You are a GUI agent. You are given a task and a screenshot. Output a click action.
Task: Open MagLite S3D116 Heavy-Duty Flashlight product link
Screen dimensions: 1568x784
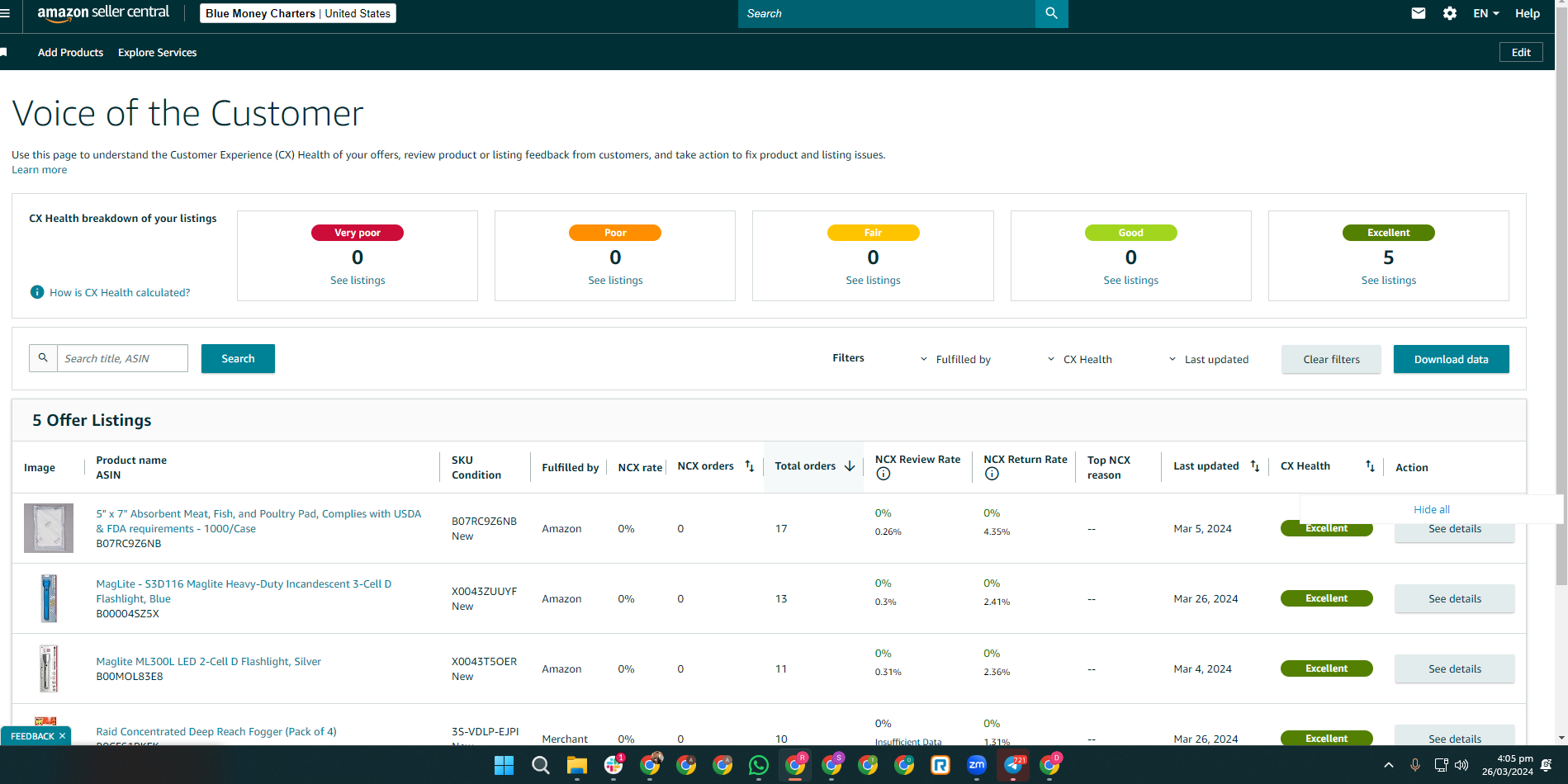point(244,591)
